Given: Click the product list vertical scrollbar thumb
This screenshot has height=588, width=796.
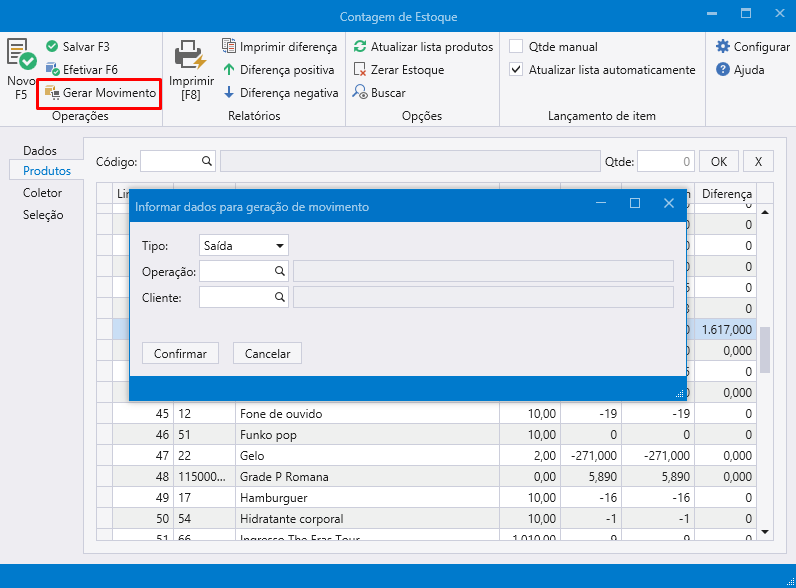Looking at the screenshot, I should (x=766, y=349).
